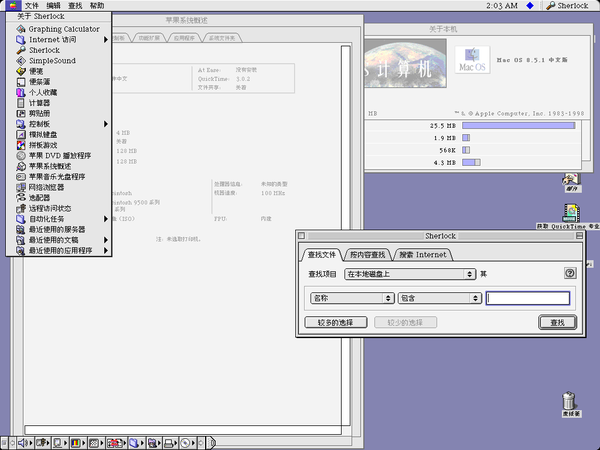Image resolution: width=600 pixels, height=450 pixels.
Task: Click the 2:03 AM menu bar clock
Action: click(502, 5)
